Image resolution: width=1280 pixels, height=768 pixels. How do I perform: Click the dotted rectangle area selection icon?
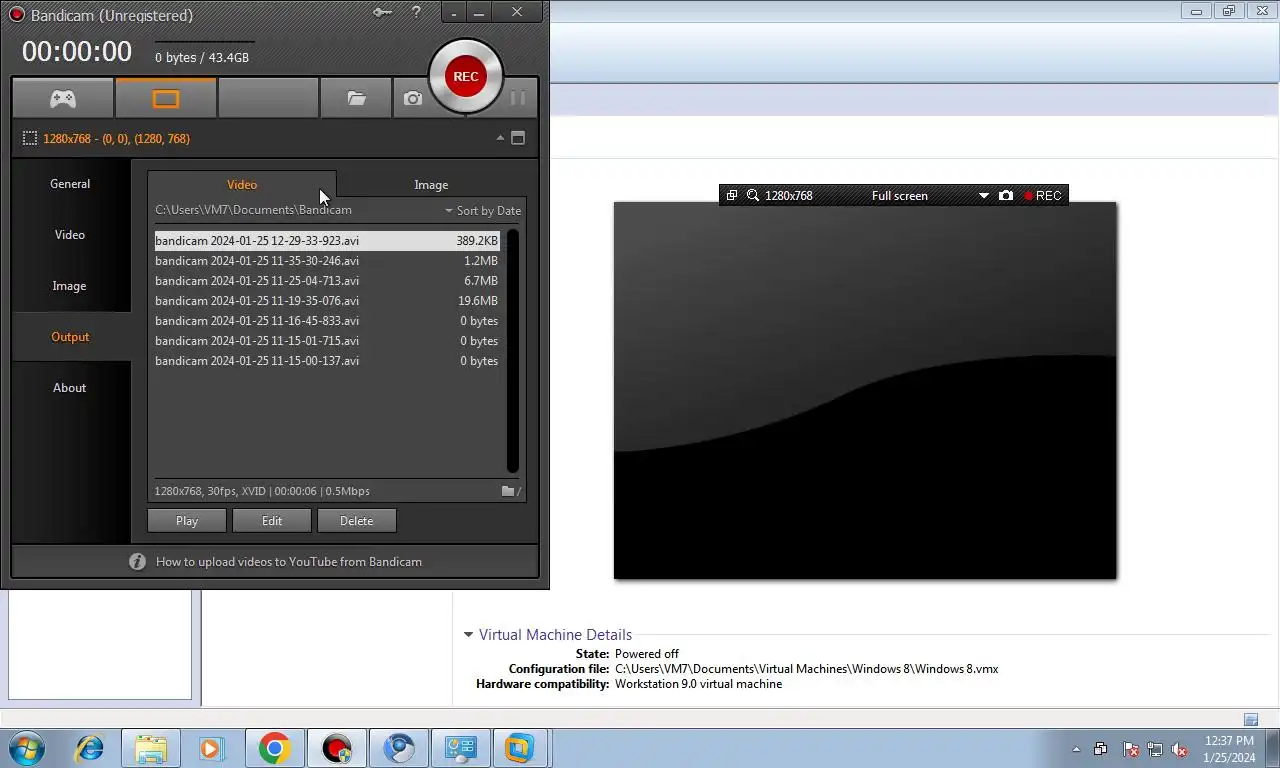coord(30,138)
